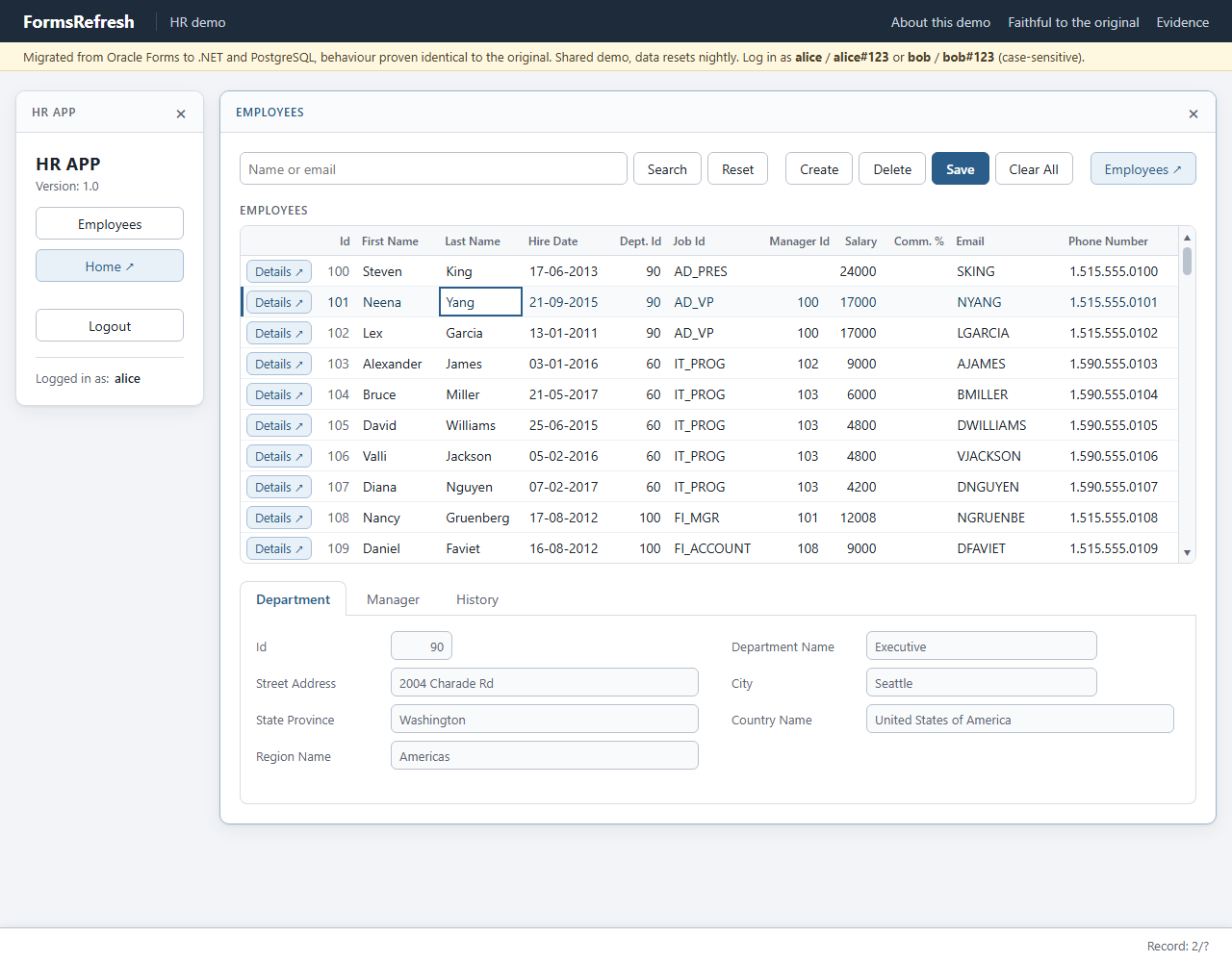Viewport: 1232px width, 962px height.
Task: Select the Last Name cell 'Yang'
Action: click(480, 302)
